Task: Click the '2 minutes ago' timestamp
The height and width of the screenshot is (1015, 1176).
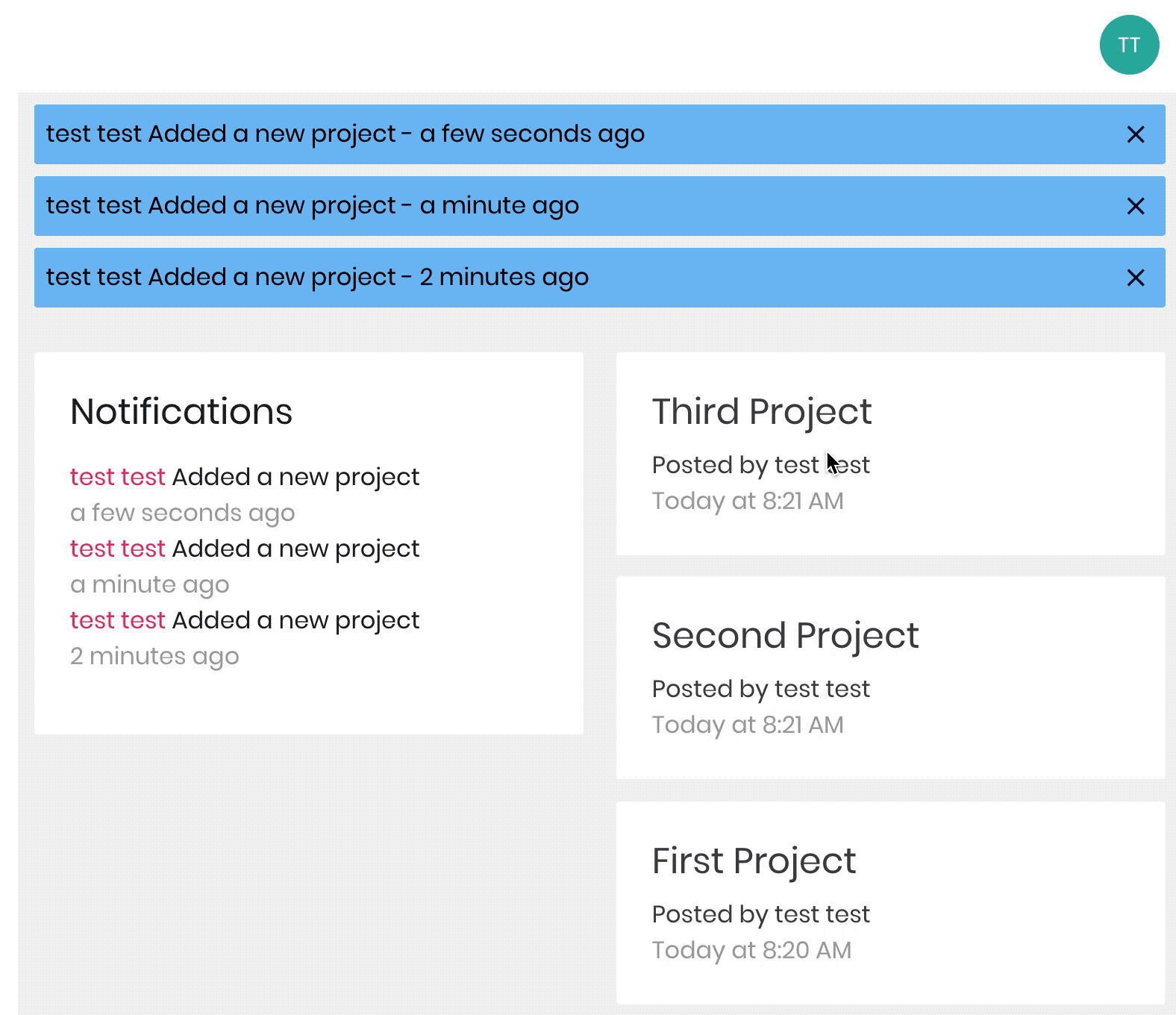Action: coord(154,656)
